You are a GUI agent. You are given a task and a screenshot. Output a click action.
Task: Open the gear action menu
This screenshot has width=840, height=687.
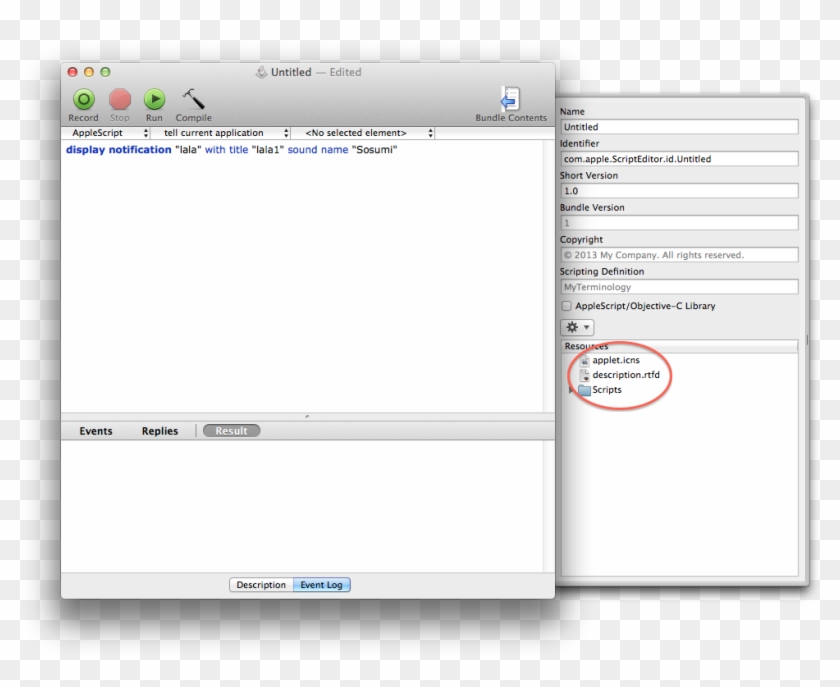click(x=577, y=327)
